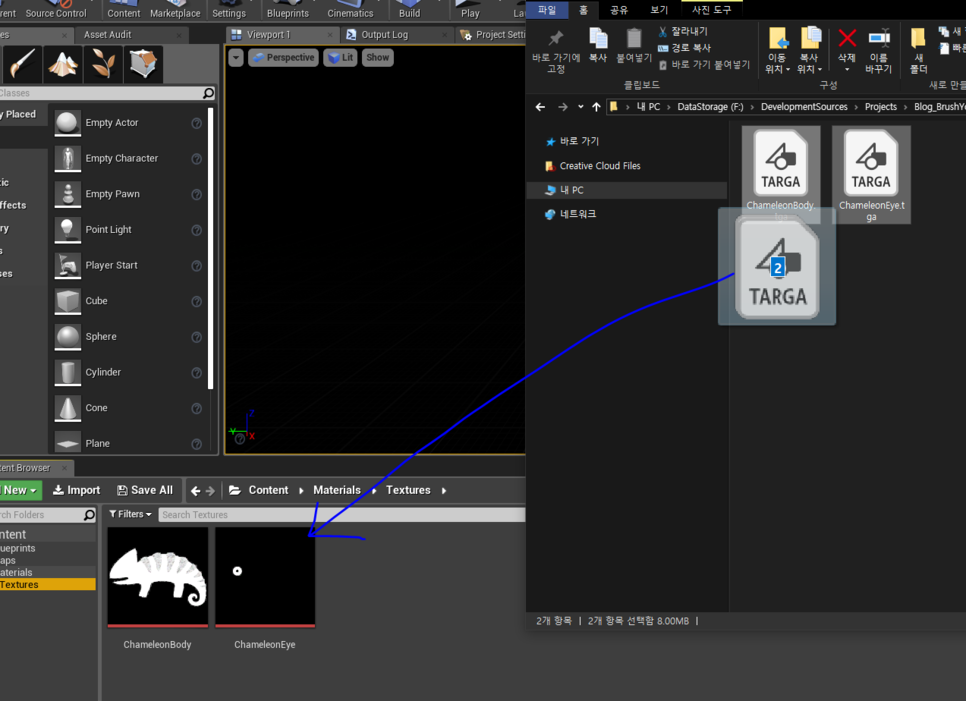Click the Empty Pawn icon
Image resolution: width=966 pixels, height=701 pixels.
[68, 194]
